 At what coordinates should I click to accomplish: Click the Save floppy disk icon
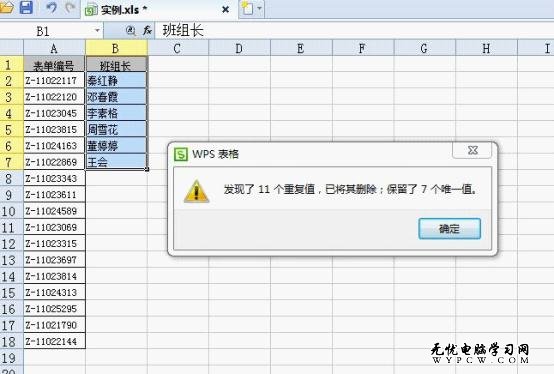coord(26,7)
